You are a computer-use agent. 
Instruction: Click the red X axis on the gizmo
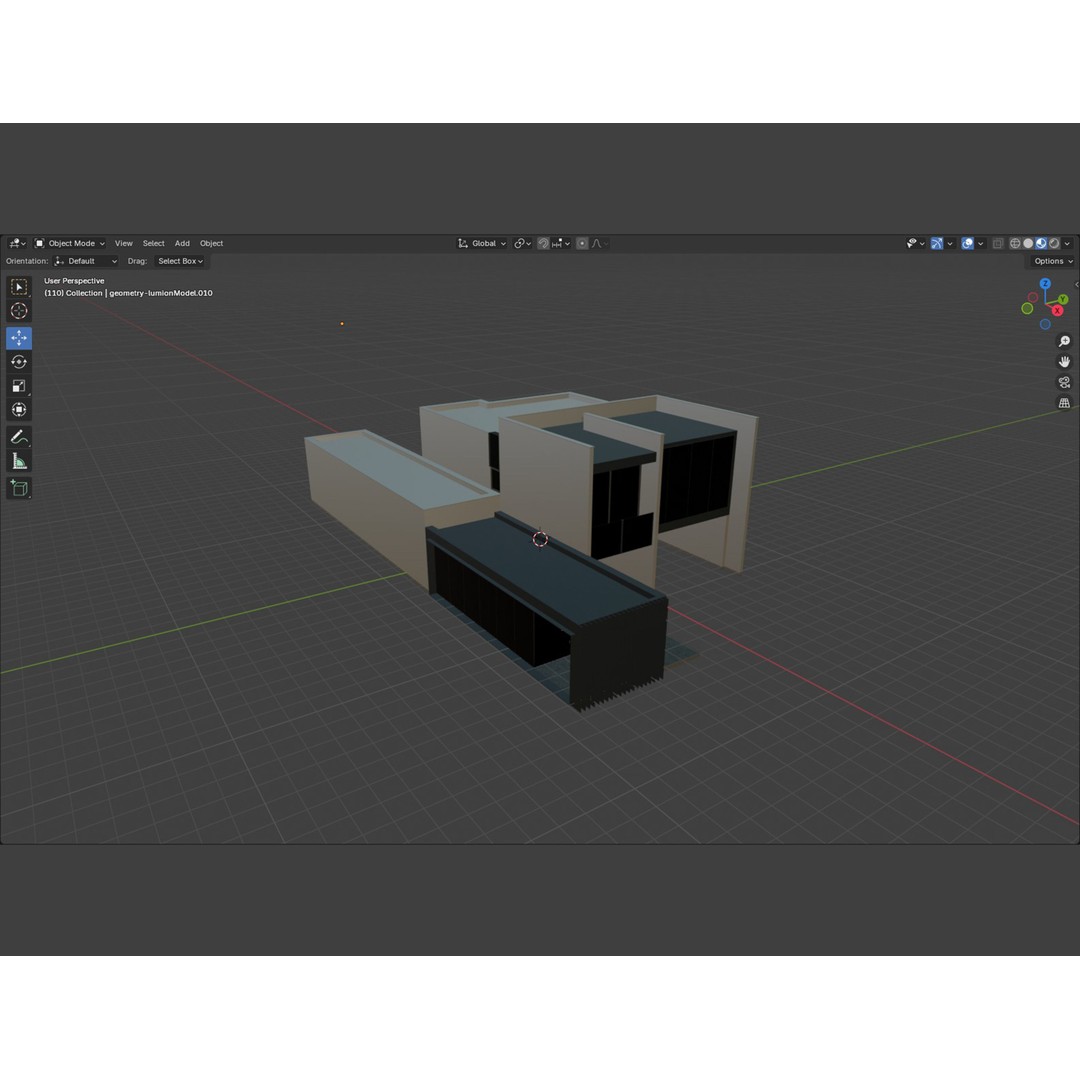pyautogui.click(x=1057, y=311)
